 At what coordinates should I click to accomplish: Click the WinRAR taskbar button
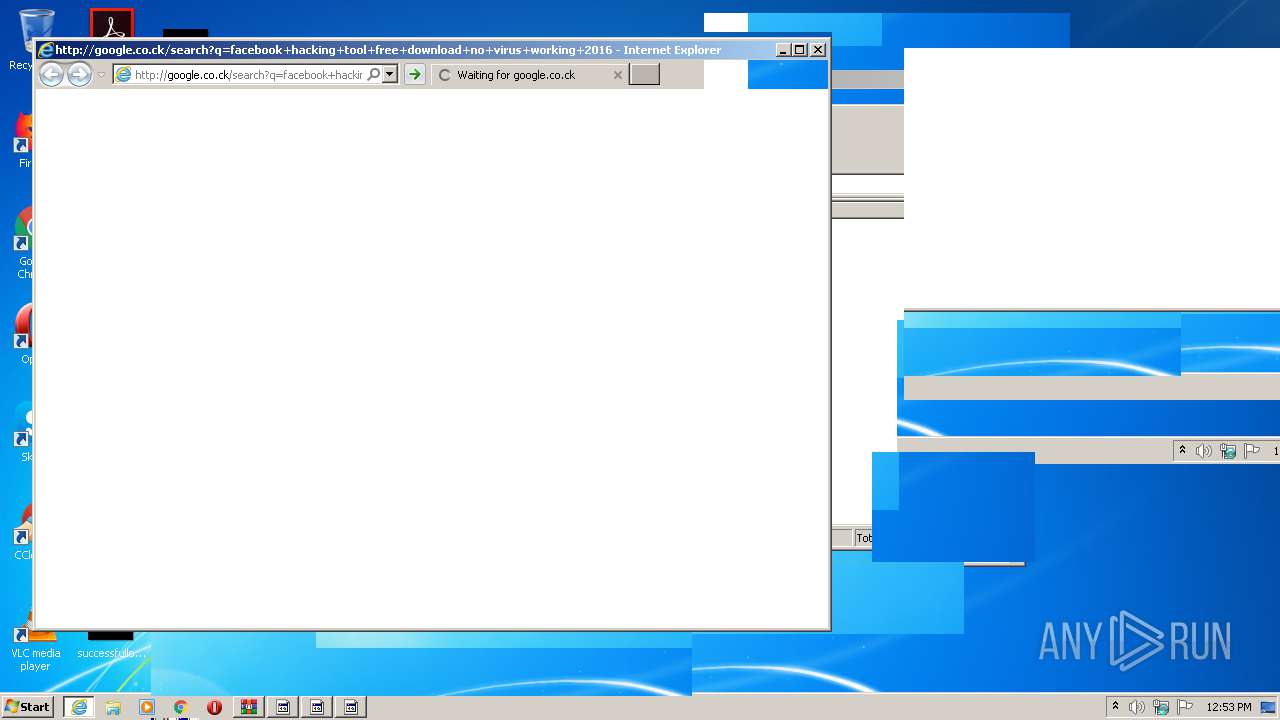pyautogui.click(x=249, y=707)
